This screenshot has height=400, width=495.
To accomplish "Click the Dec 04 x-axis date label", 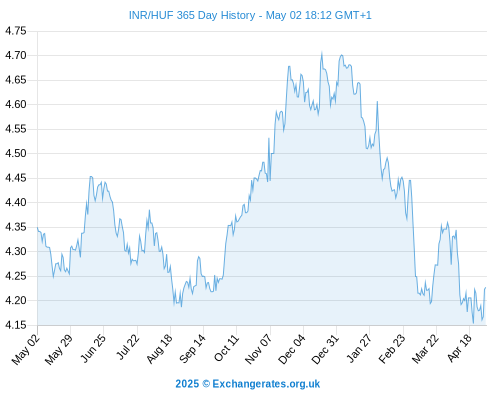I will (x=292, y=349).
